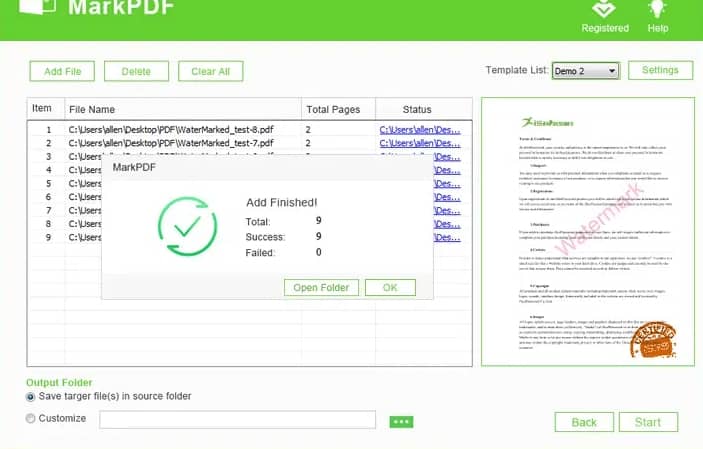This screenshot has height=449, width=703.
Task: Select file row number 4
Action: [65, 170]
